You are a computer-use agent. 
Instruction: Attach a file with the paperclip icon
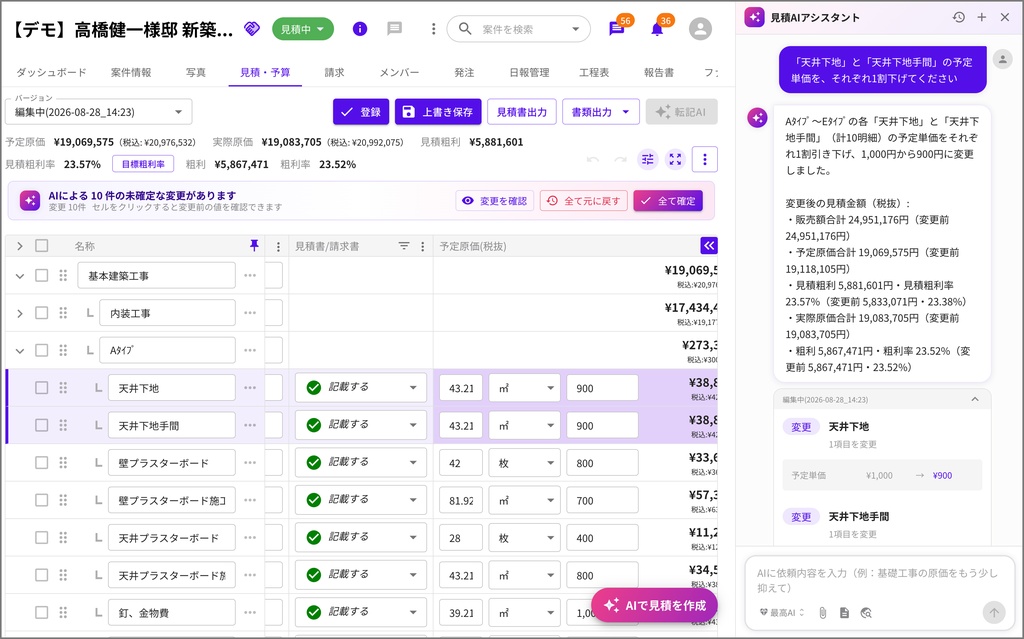click(x=822, y=613)
